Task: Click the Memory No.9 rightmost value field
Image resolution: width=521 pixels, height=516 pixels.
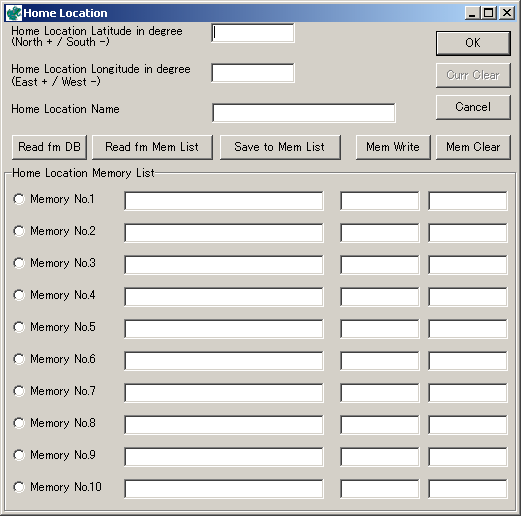Action: pyautogui.click(x=468, y=457)
